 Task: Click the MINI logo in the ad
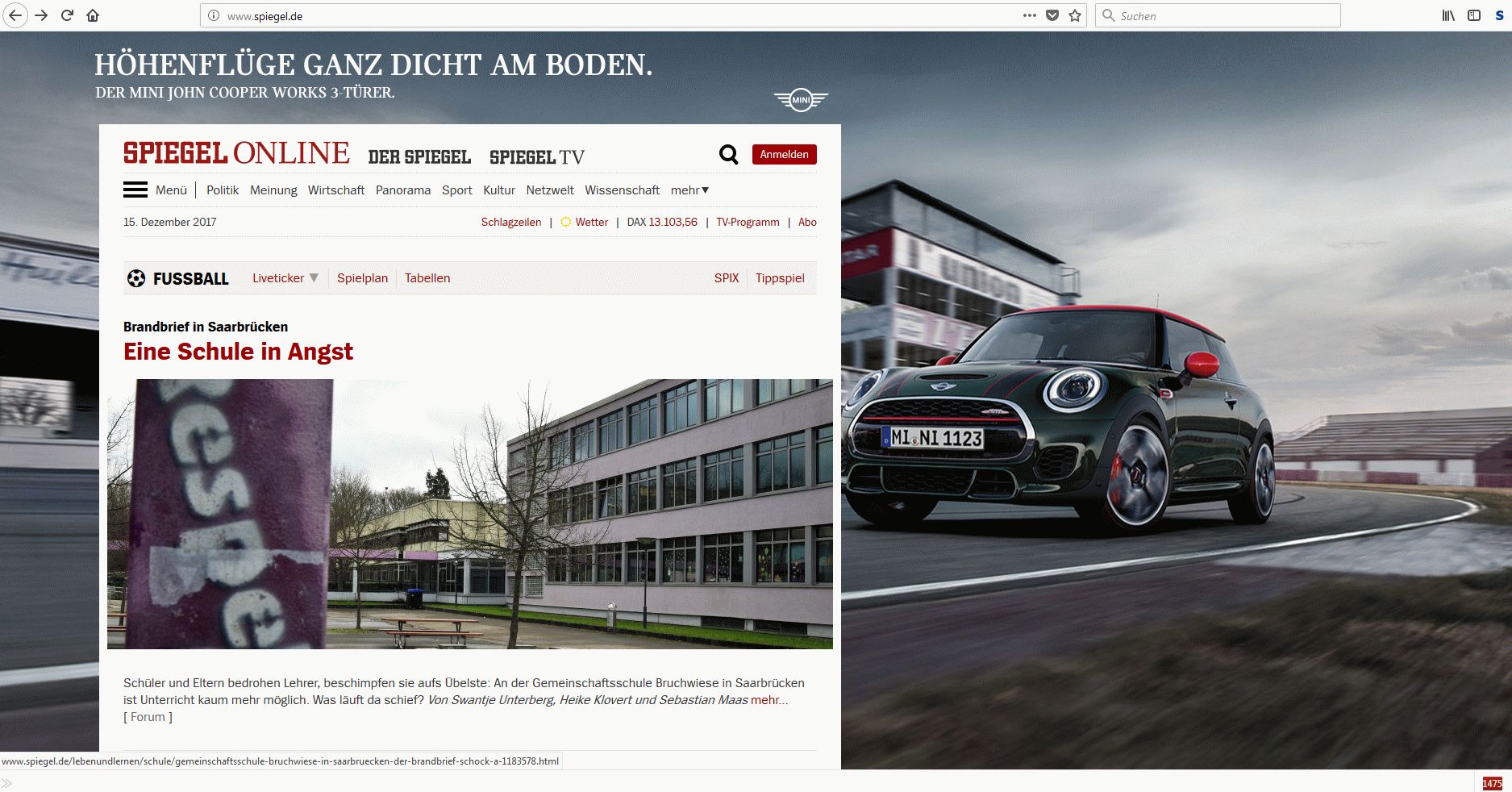pyautogui.click(x=801, y=99)
